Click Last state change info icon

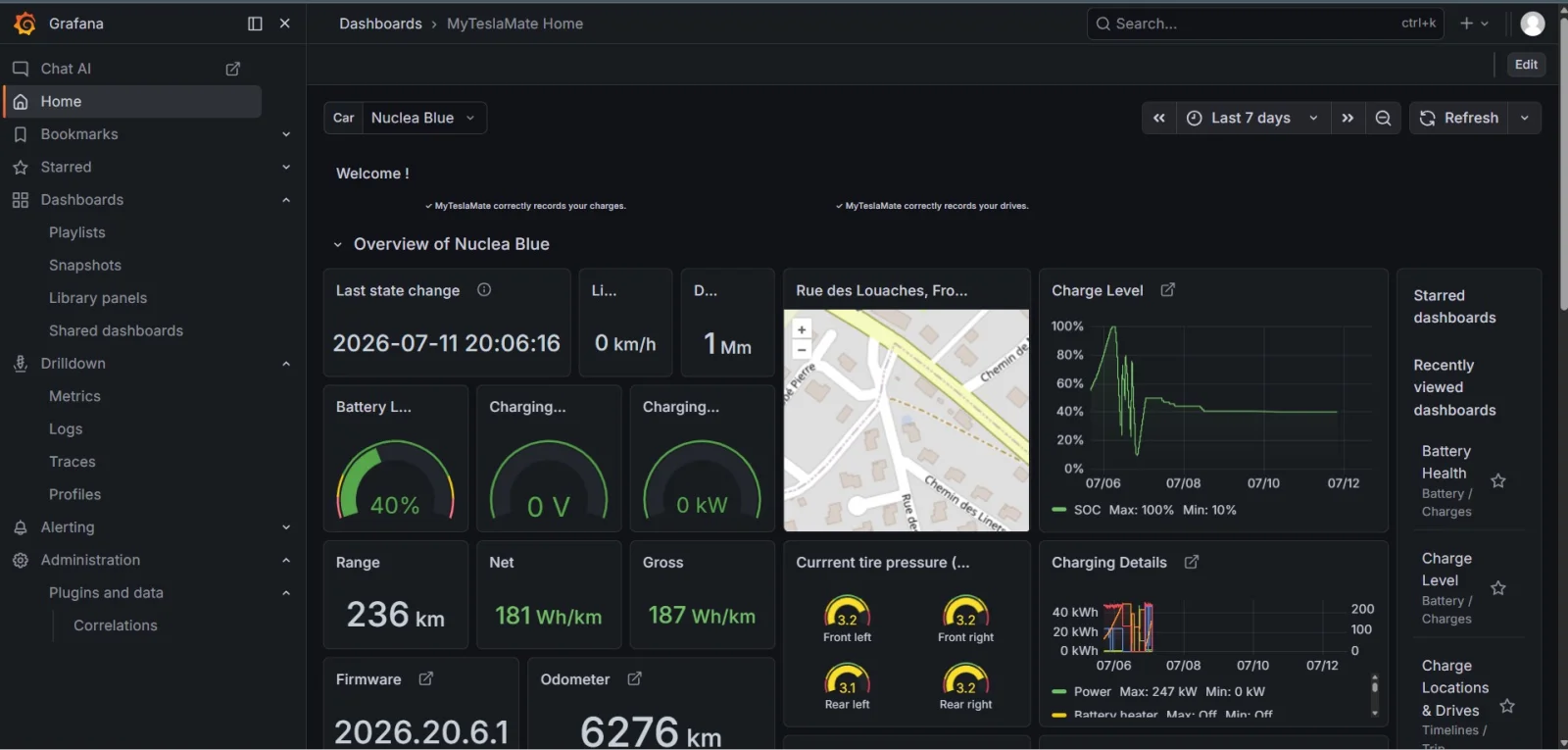tap(484, 290)
